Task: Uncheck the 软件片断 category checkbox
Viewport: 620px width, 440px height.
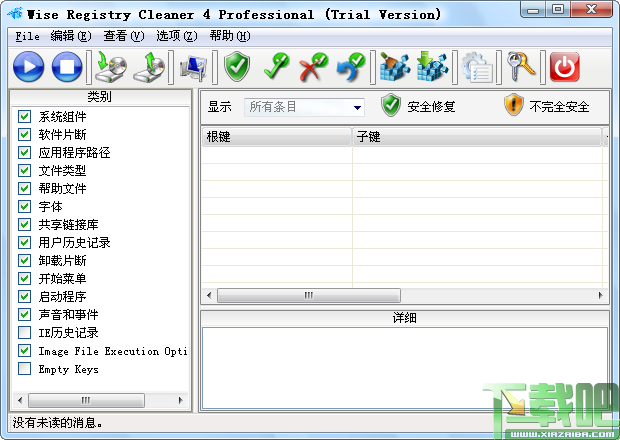Action: [25, 134]
